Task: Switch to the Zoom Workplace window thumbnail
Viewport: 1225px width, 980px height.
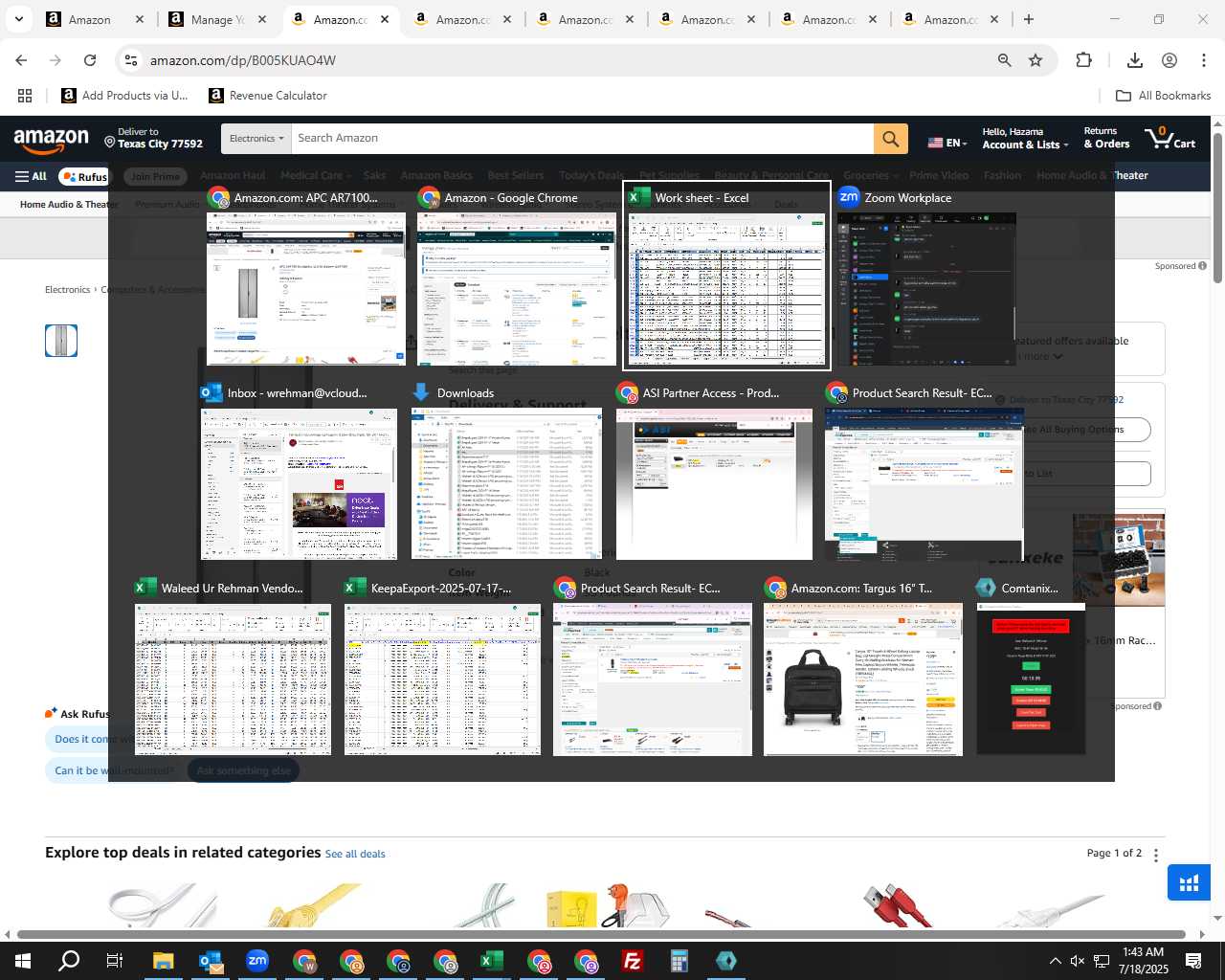Action: tap(926, 276)
